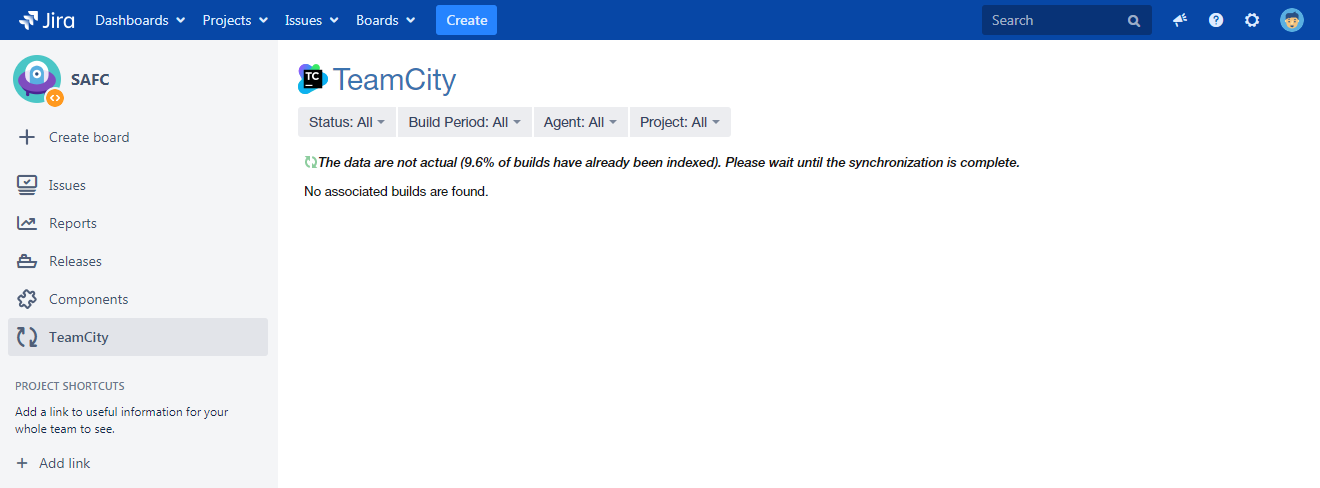Click the Jira logo in header
Screen dimensions: 1320x488
pyautogui.click(x=46, y=20)
